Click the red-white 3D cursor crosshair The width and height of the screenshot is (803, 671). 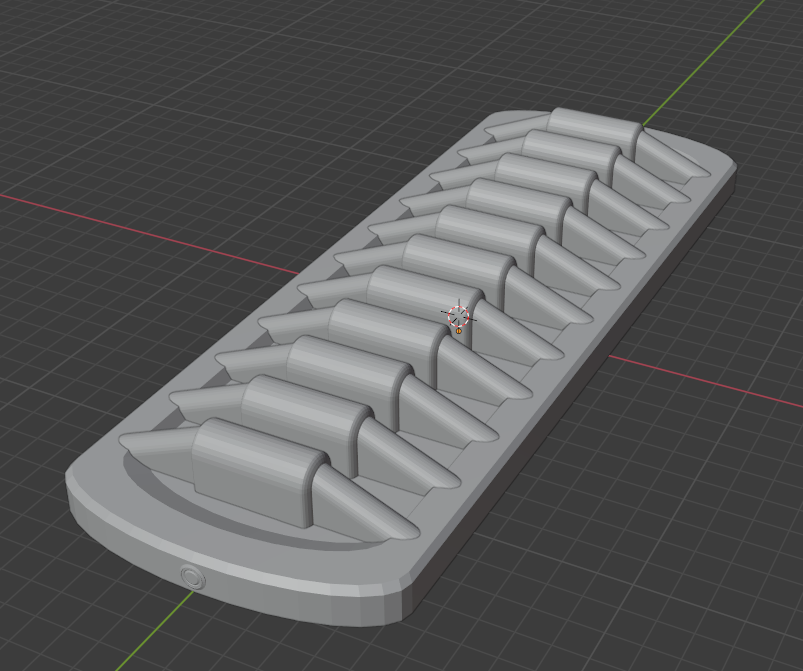pyautogui.click(x=458, y=317)
